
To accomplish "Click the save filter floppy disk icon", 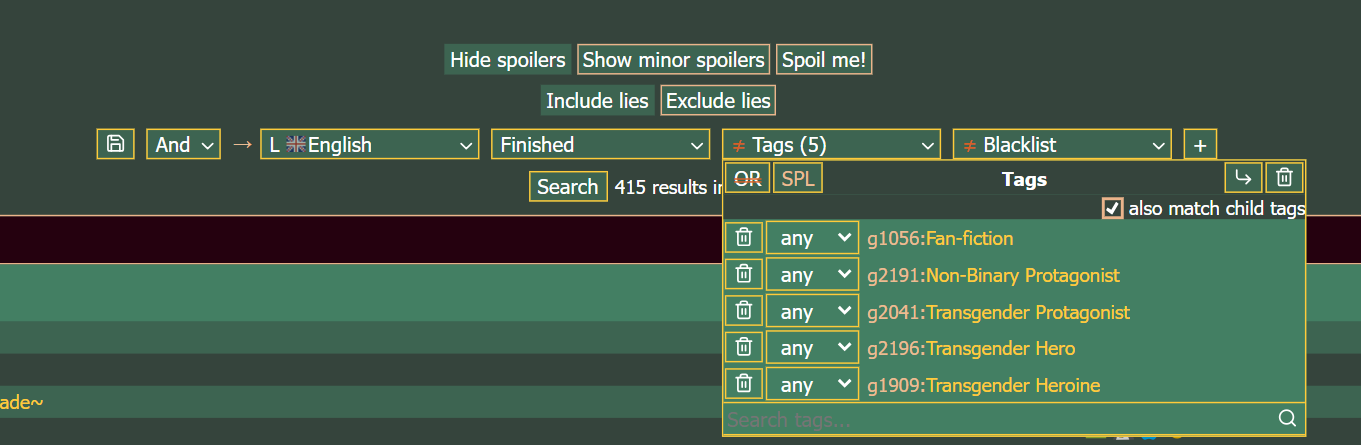I will [115, 144].
